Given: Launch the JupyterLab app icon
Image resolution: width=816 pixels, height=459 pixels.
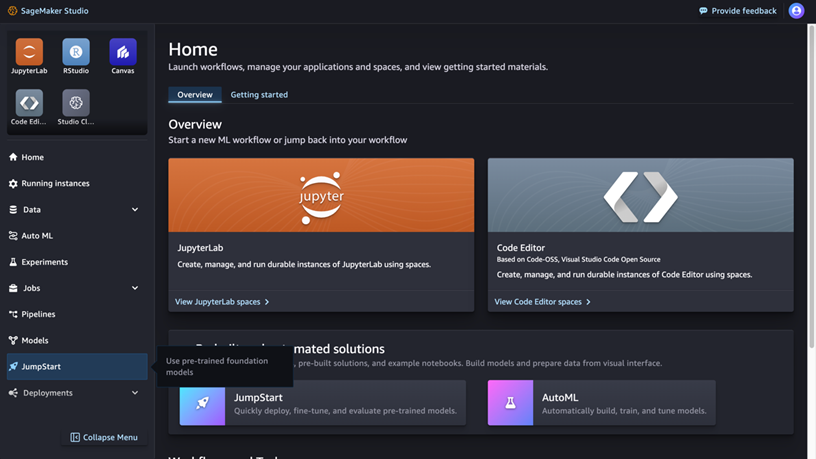Looking at the screenshot, I should pos(29,52).
